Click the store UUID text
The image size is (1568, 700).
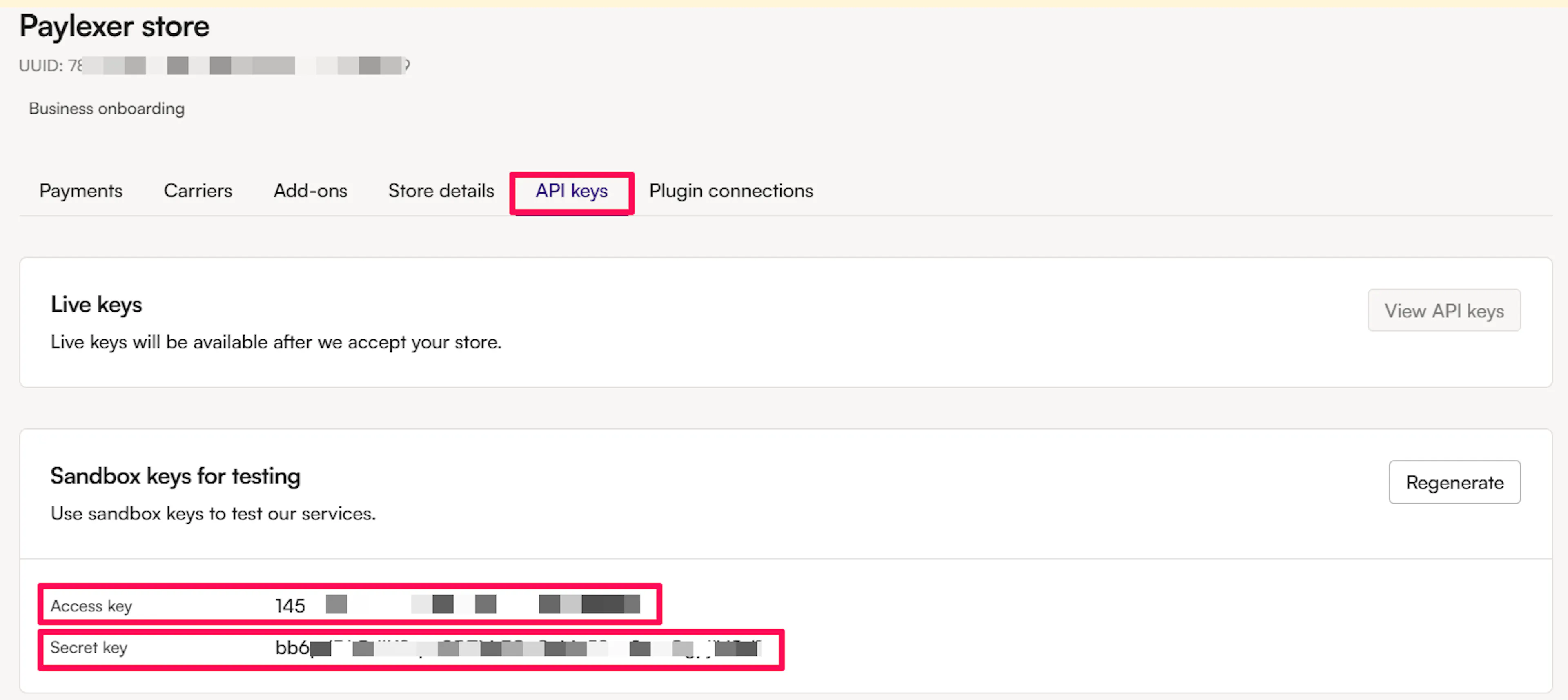[x=214, y=65]
